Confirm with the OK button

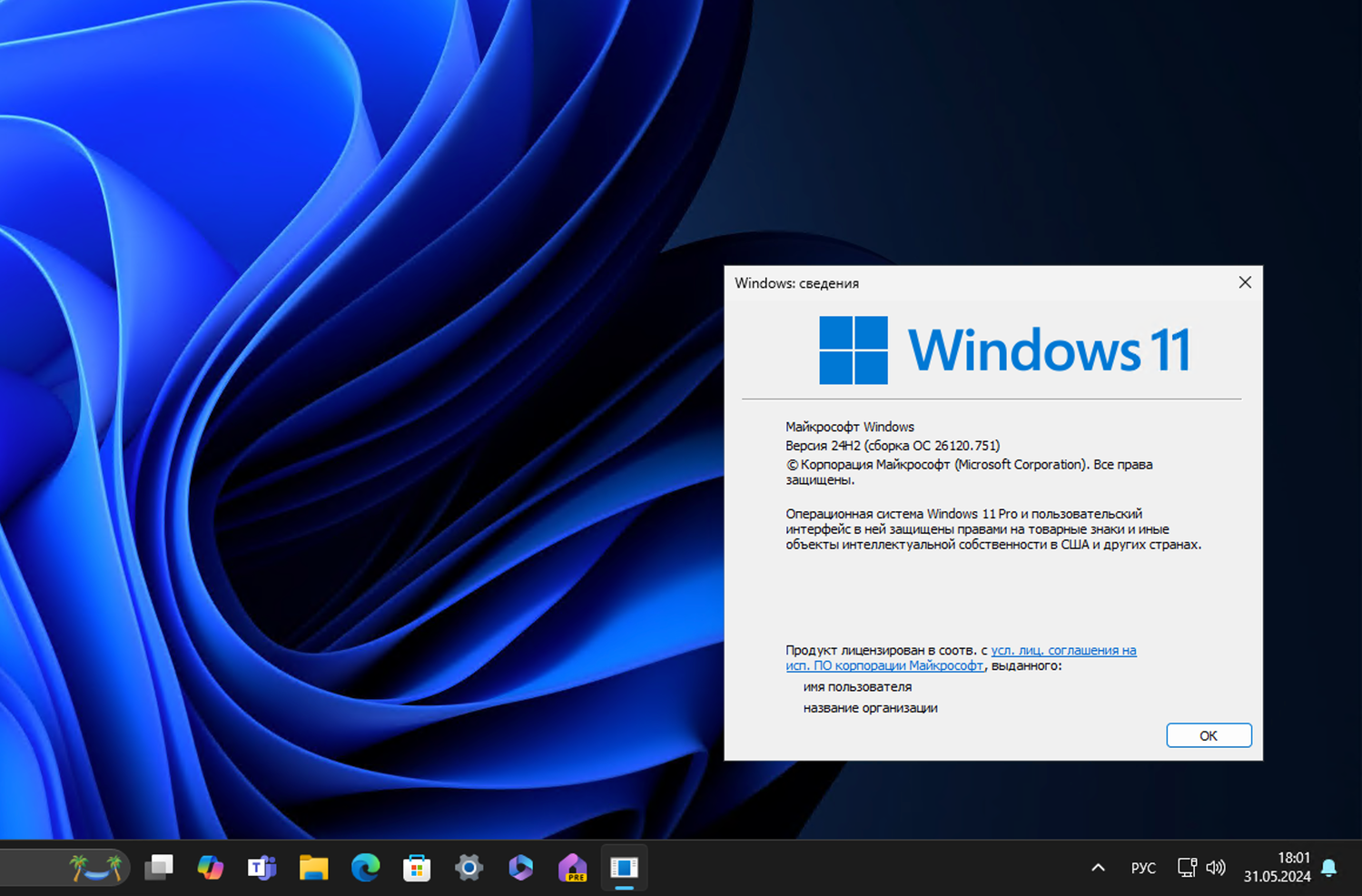[x=1209, y=735]
